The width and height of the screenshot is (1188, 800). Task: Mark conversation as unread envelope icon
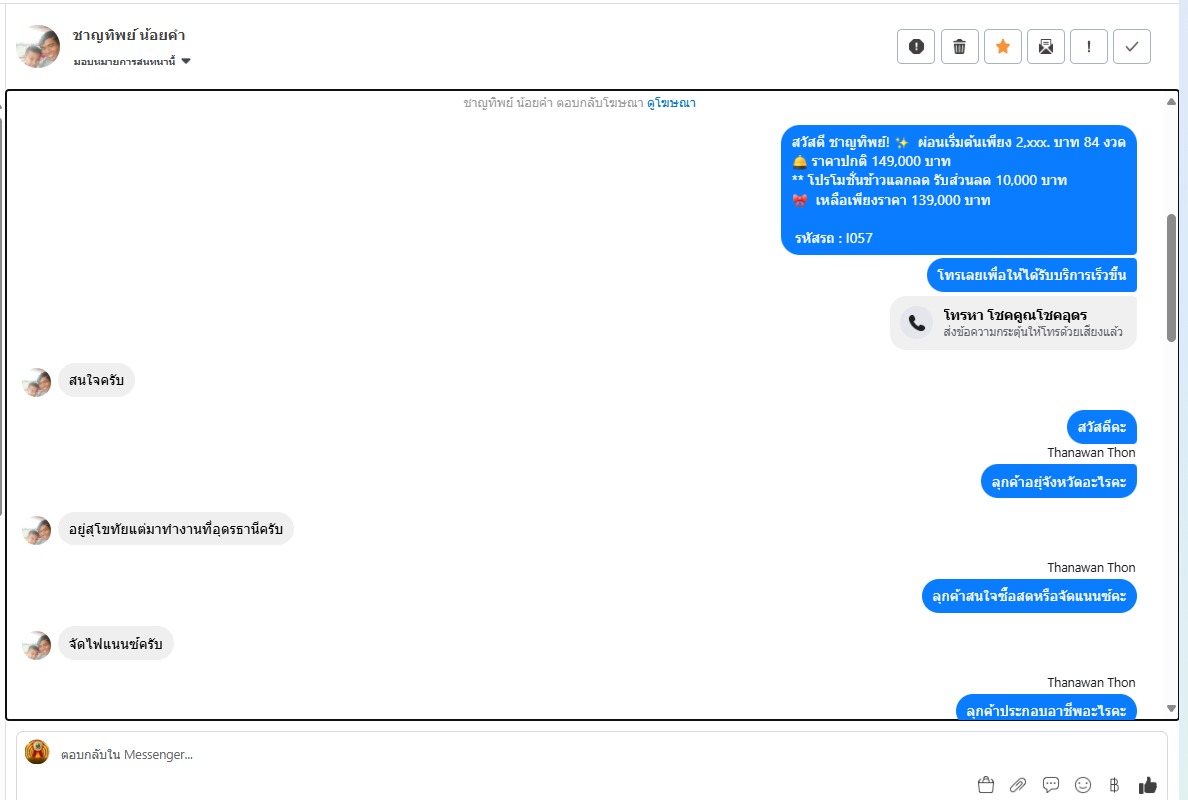[x=1046, y=47]
